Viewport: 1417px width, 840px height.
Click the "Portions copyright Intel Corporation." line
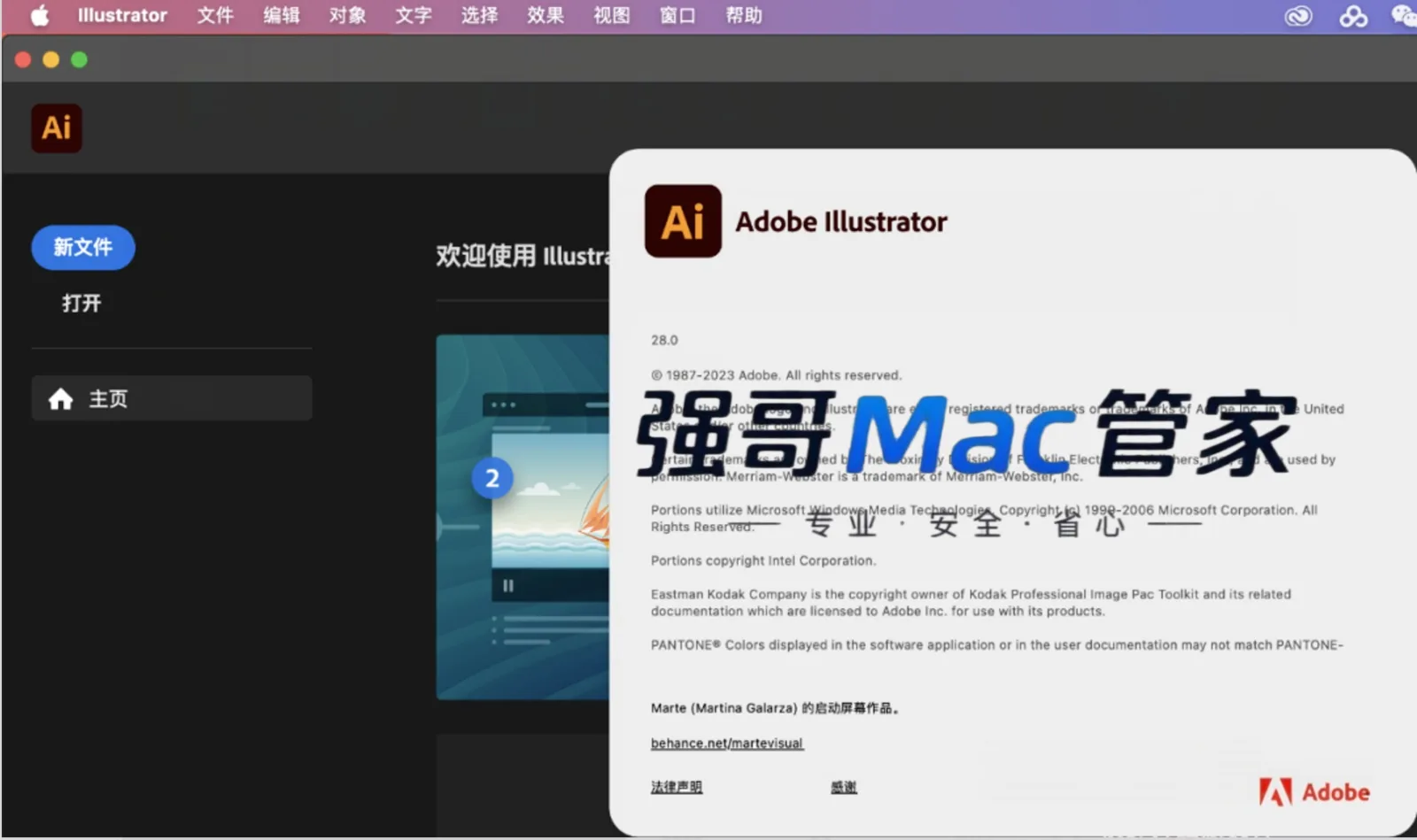coord(763,560)
